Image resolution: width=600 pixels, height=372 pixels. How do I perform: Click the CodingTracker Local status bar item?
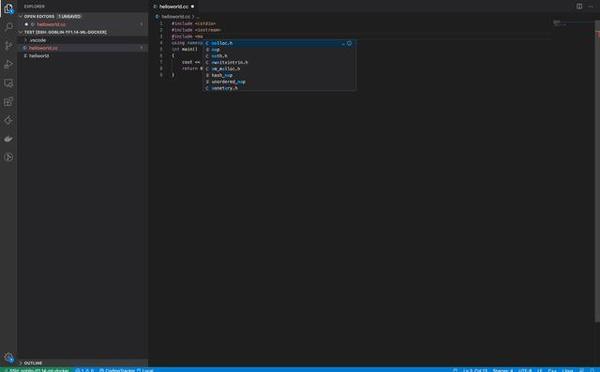(126, 370)
